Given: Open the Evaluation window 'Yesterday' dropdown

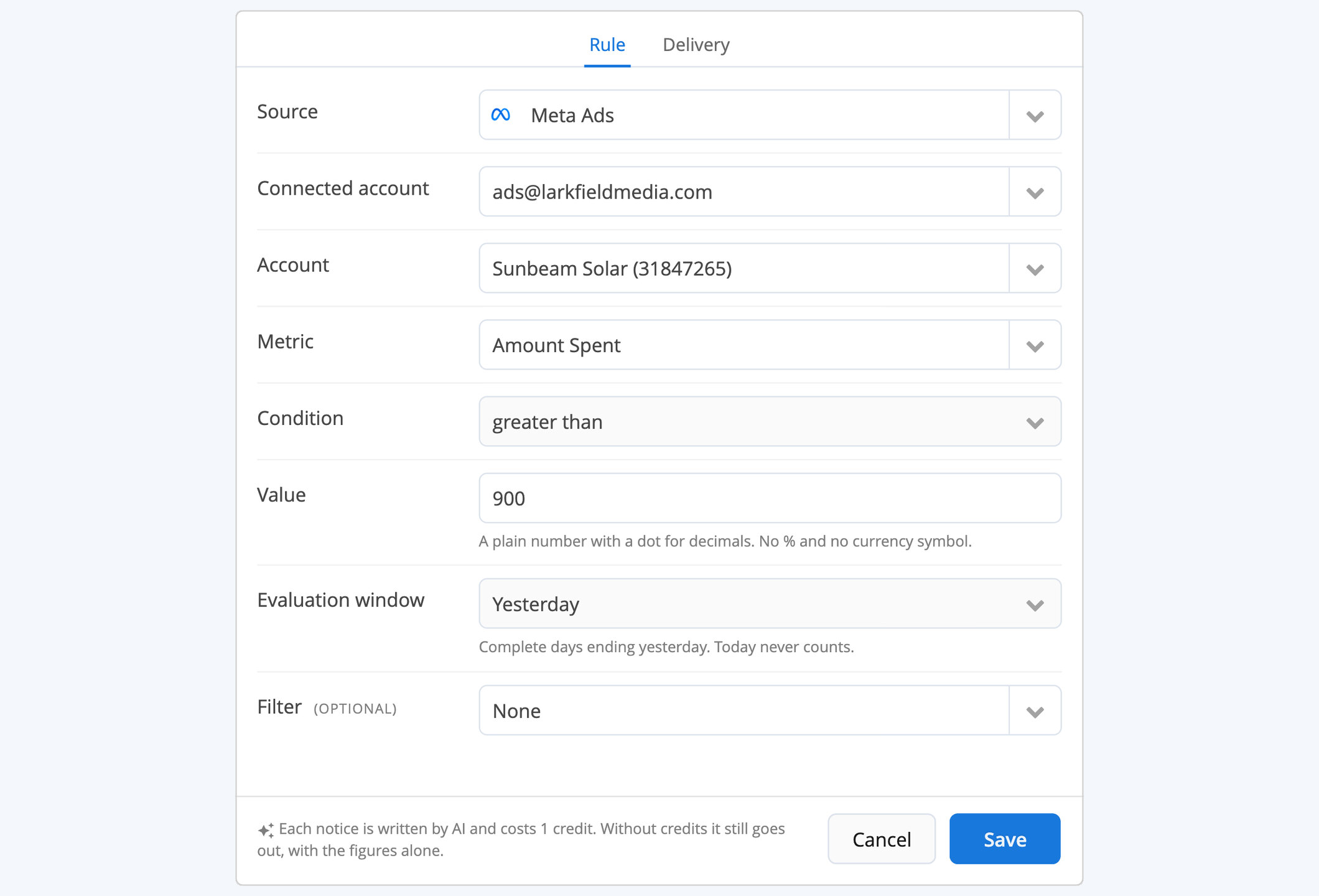Looking at the screenshot, I should (x=770, y=604).
